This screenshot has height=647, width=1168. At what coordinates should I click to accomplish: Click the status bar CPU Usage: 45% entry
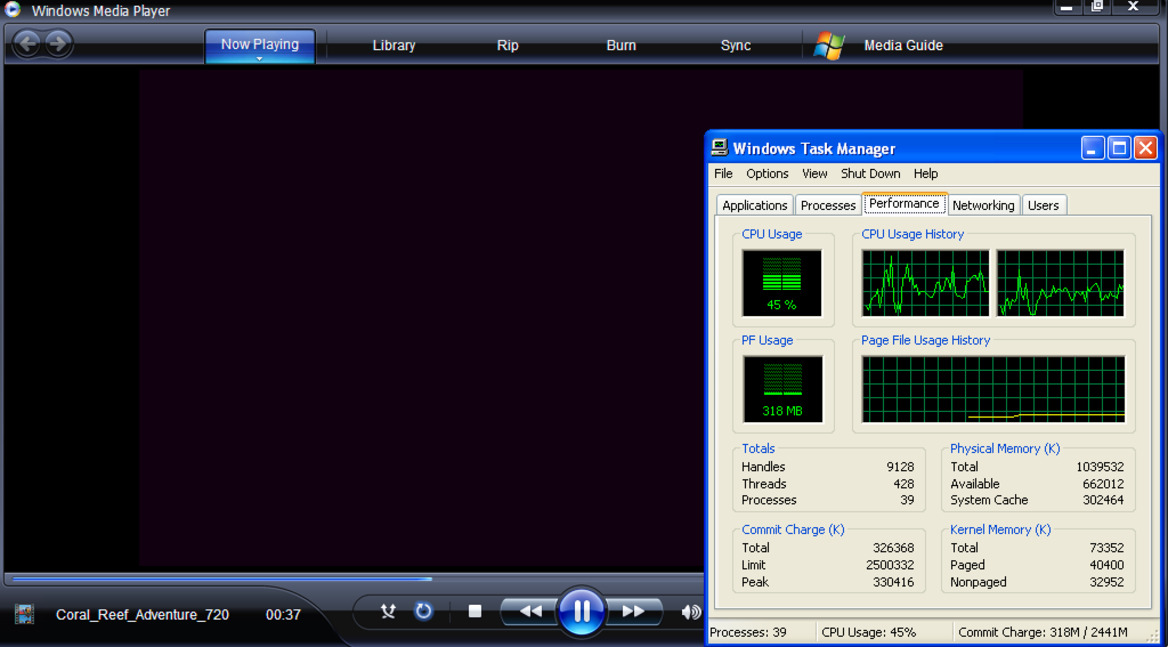(x=869, y=632)
